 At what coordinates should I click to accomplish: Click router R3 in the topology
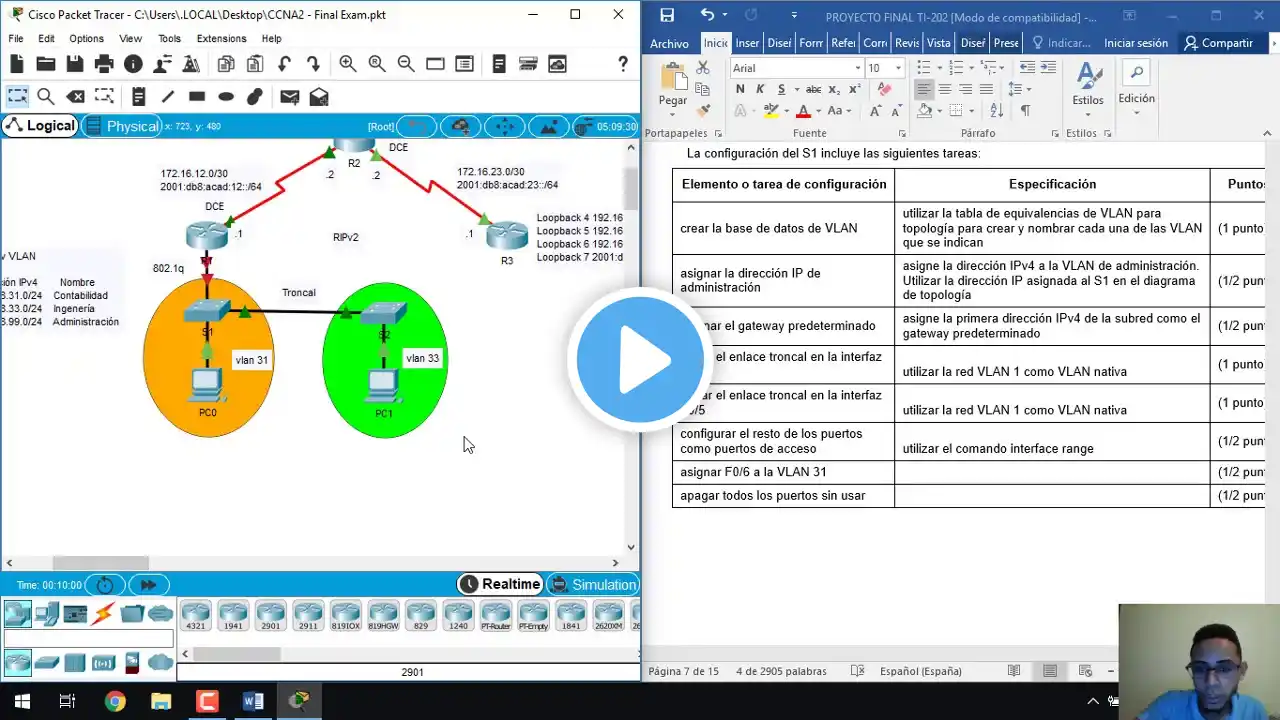tap(507, 236)
